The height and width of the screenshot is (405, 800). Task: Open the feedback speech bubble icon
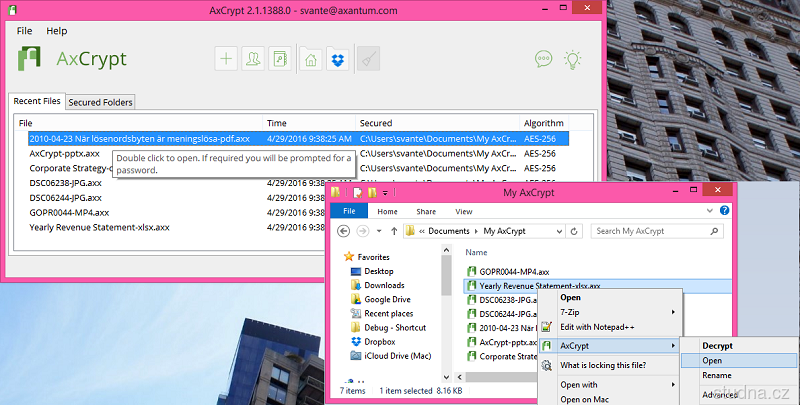[544, 59]
